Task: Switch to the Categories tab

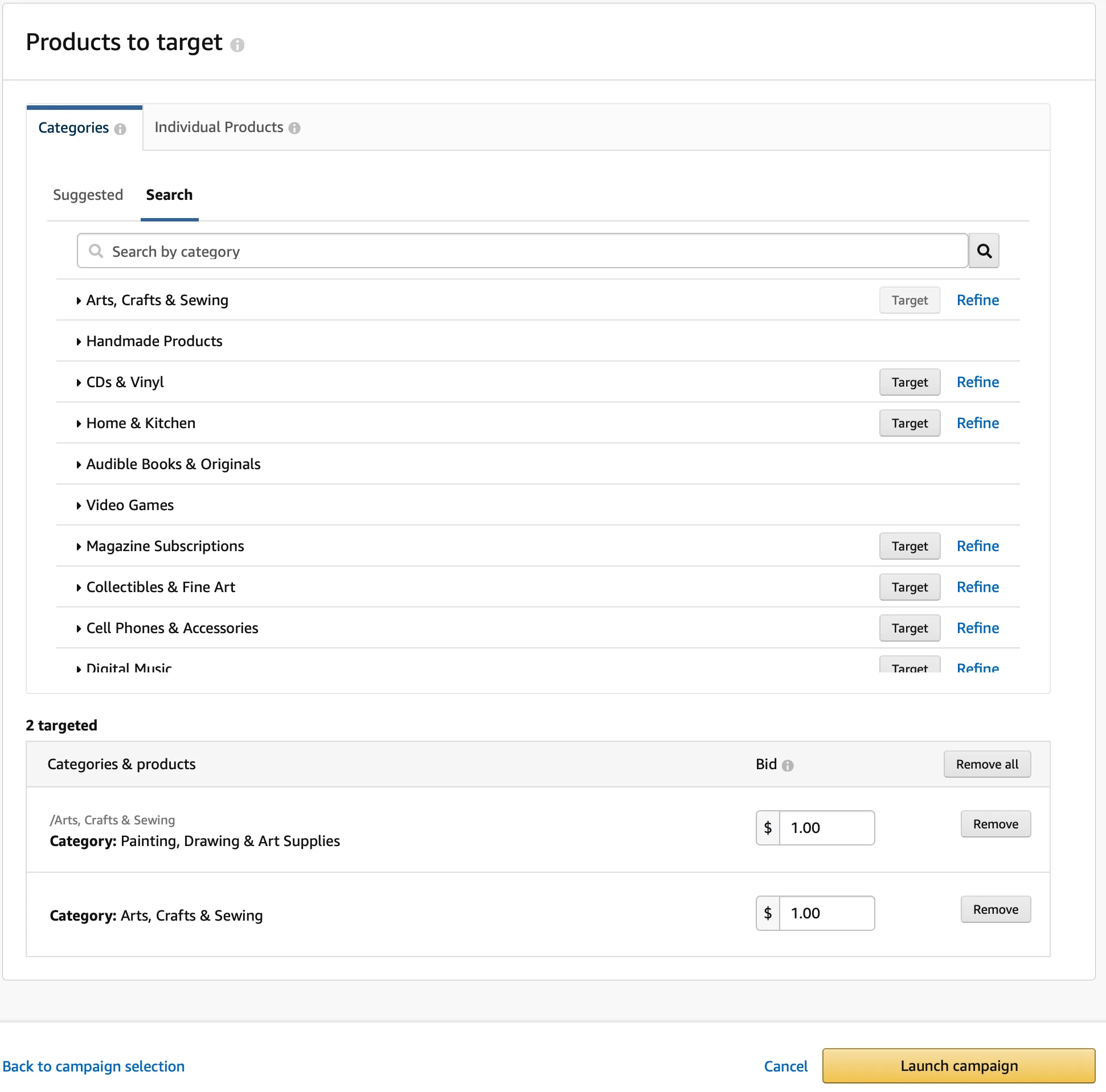Action: point(84,128)
